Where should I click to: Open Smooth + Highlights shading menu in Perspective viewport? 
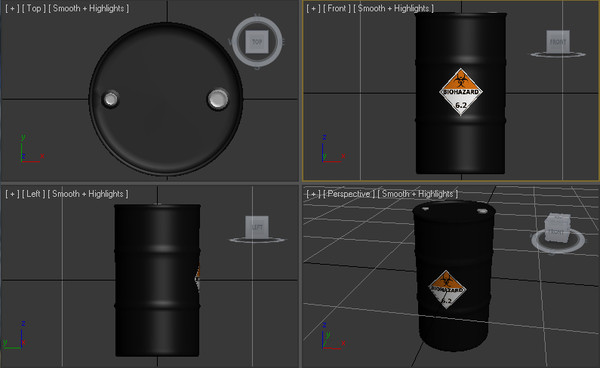tap(418, 194)
